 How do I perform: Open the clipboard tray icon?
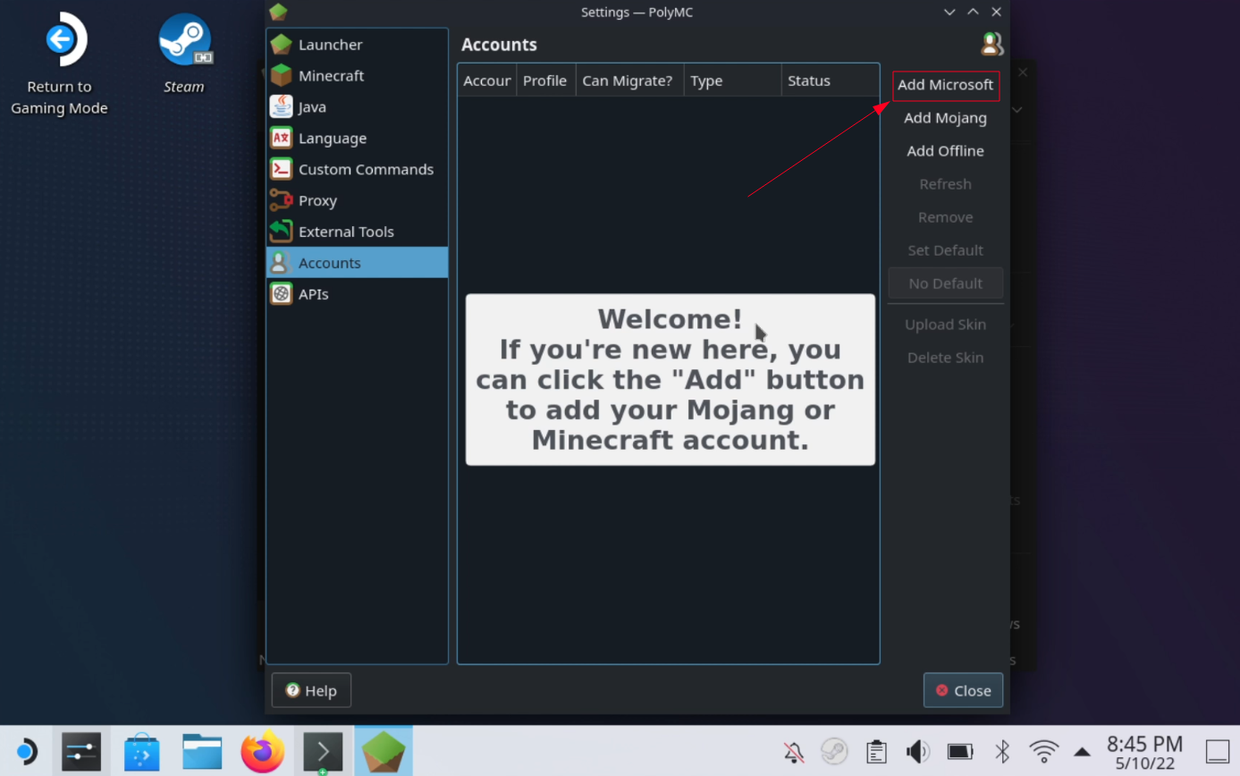876,752
